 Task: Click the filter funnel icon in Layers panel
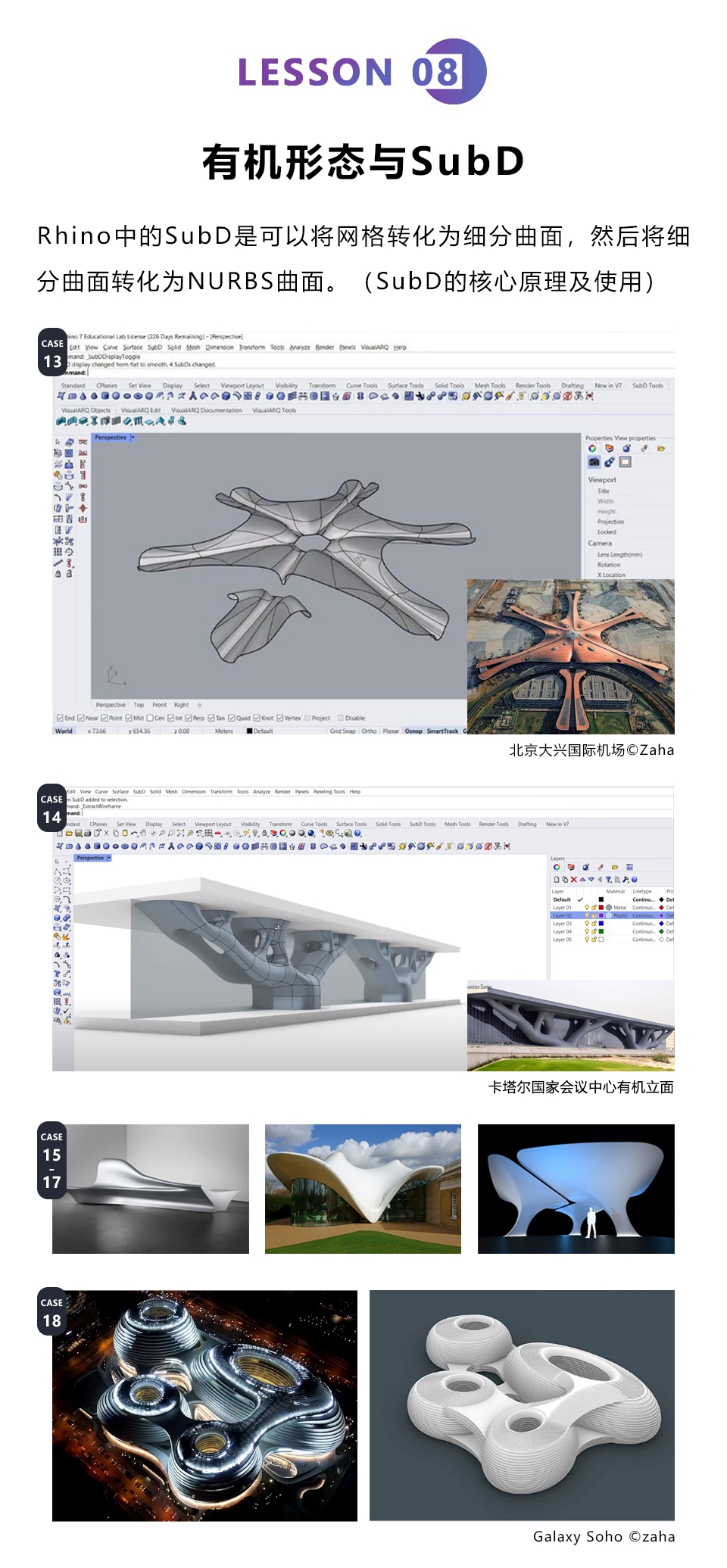click(608, 880)
